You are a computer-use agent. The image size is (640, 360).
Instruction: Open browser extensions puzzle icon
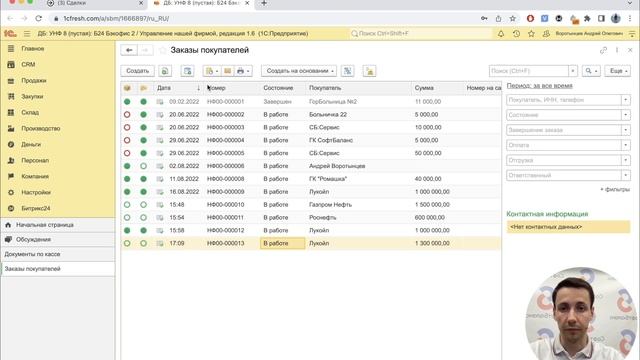[x=587, y=18]
